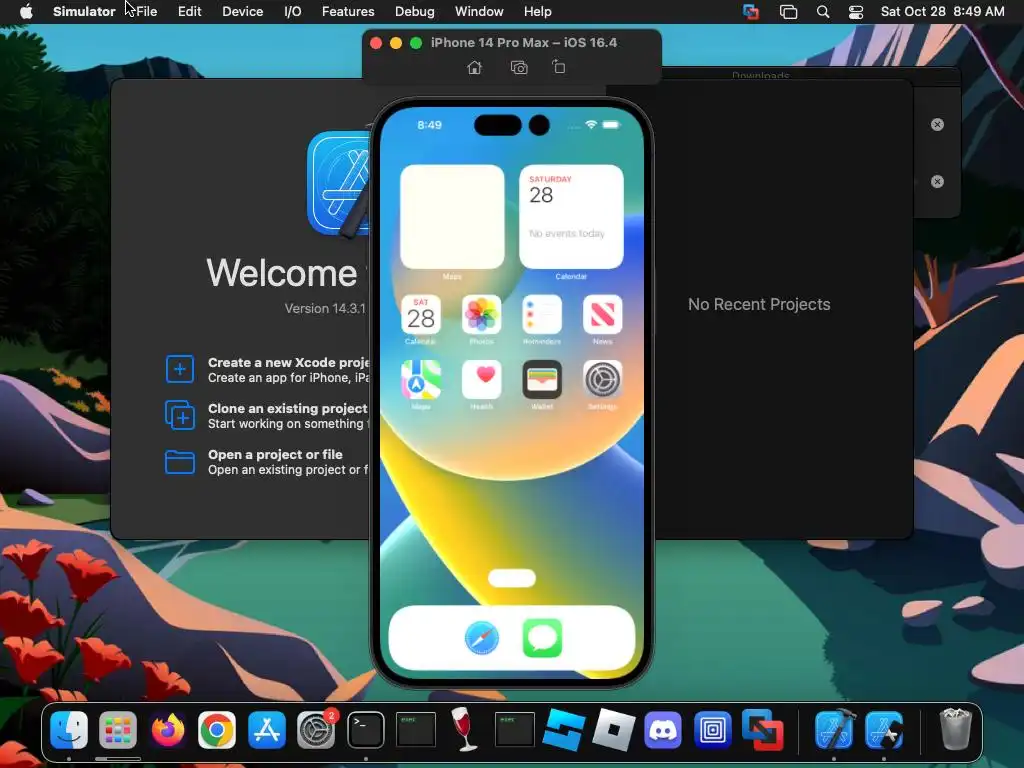1024x768 pixels.
Task: Open the Window menu
Action: point(479,12)
